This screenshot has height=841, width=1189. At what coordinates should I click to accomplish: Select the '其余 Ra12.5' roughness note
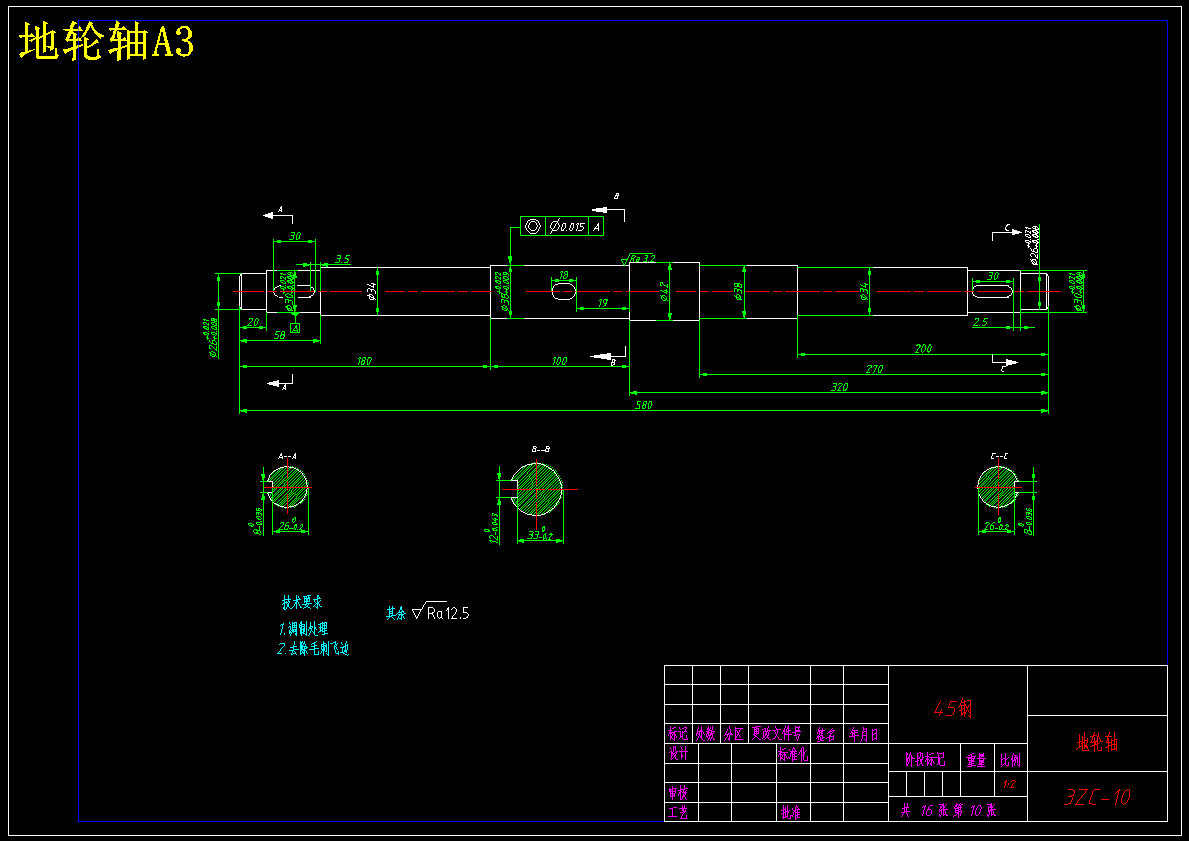428,612
